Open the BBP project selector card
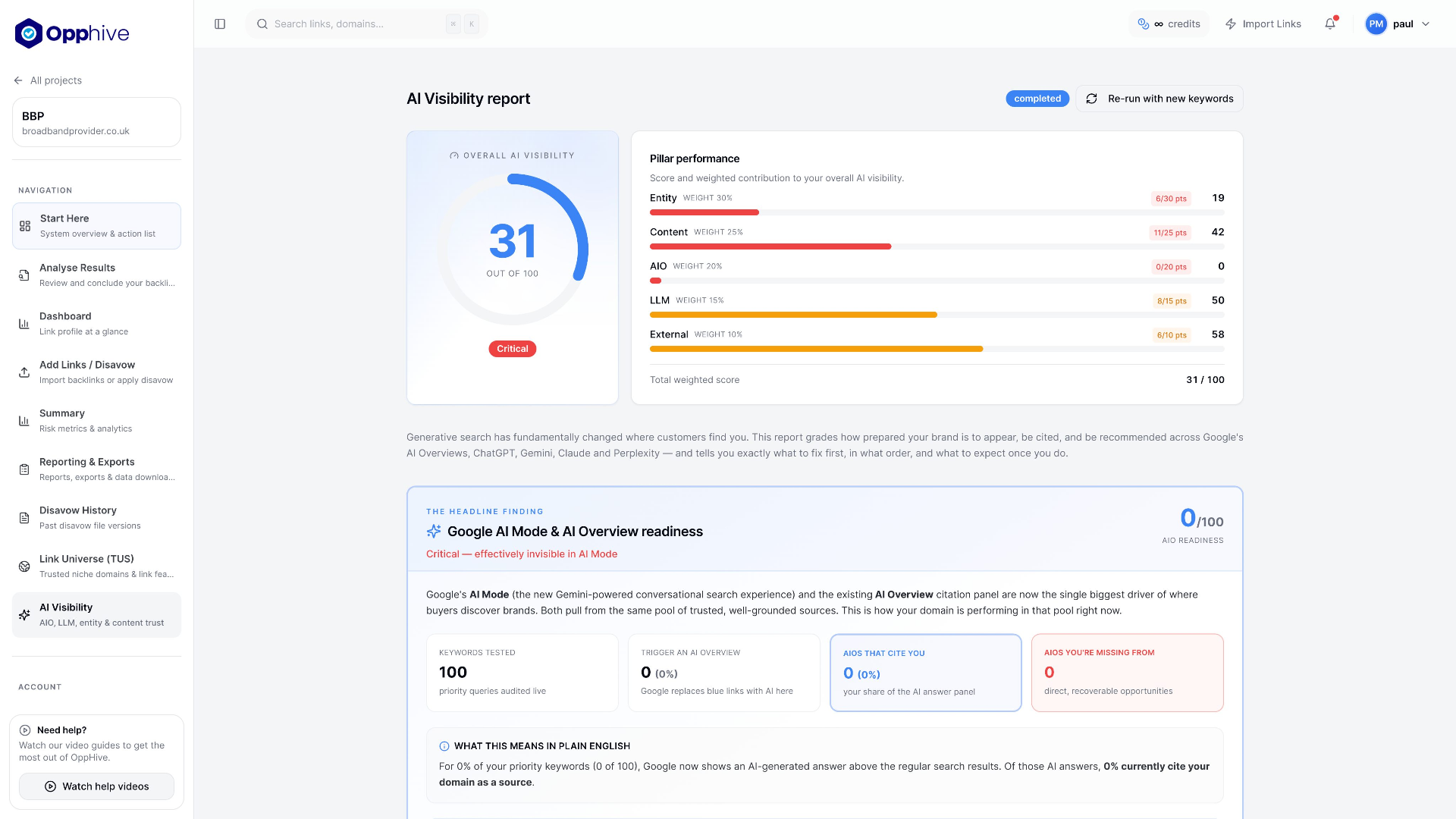 click(96, 122)
